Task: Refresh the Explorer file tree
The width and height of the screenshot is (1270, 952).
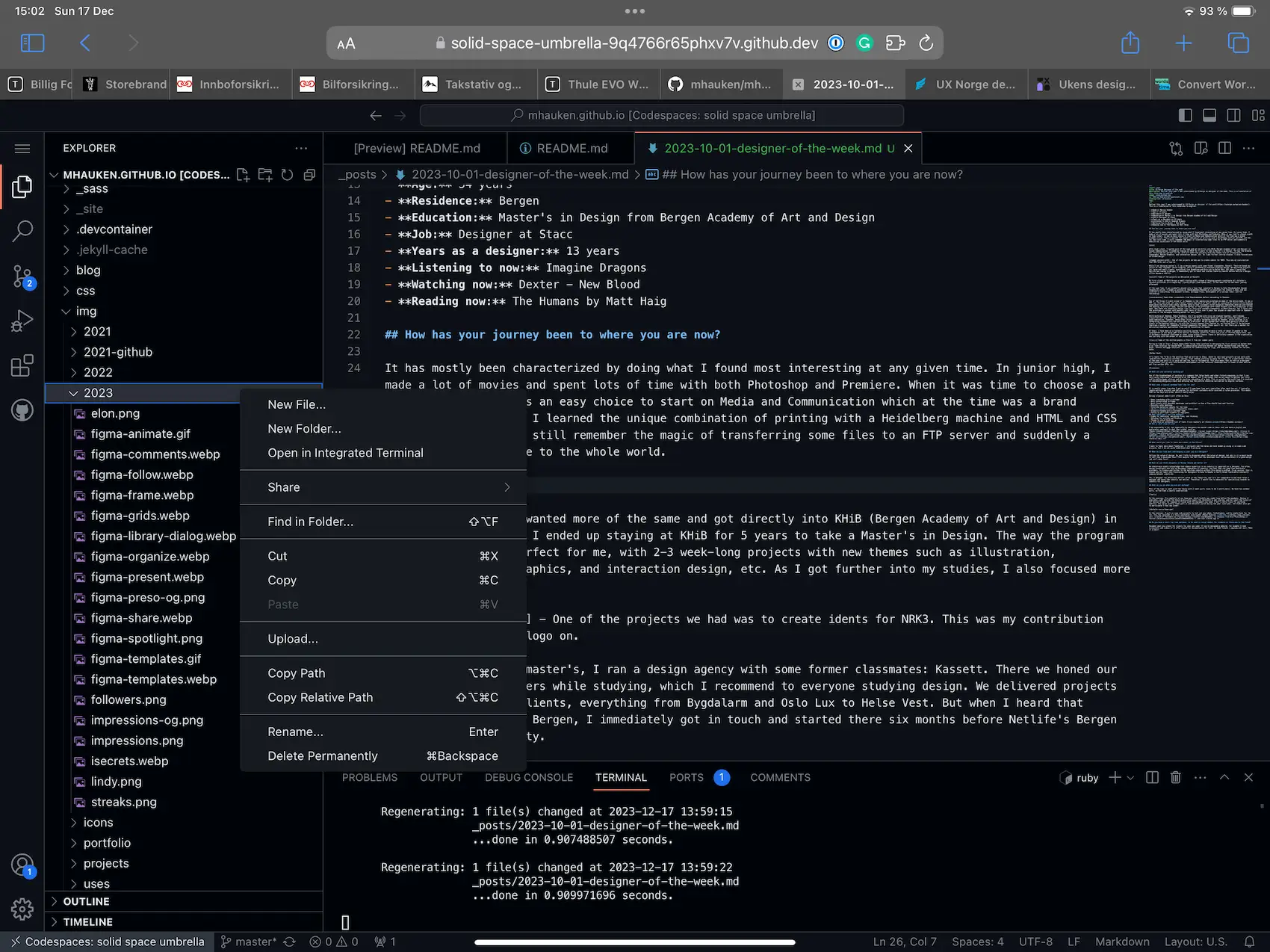Action: pos(287,175)
